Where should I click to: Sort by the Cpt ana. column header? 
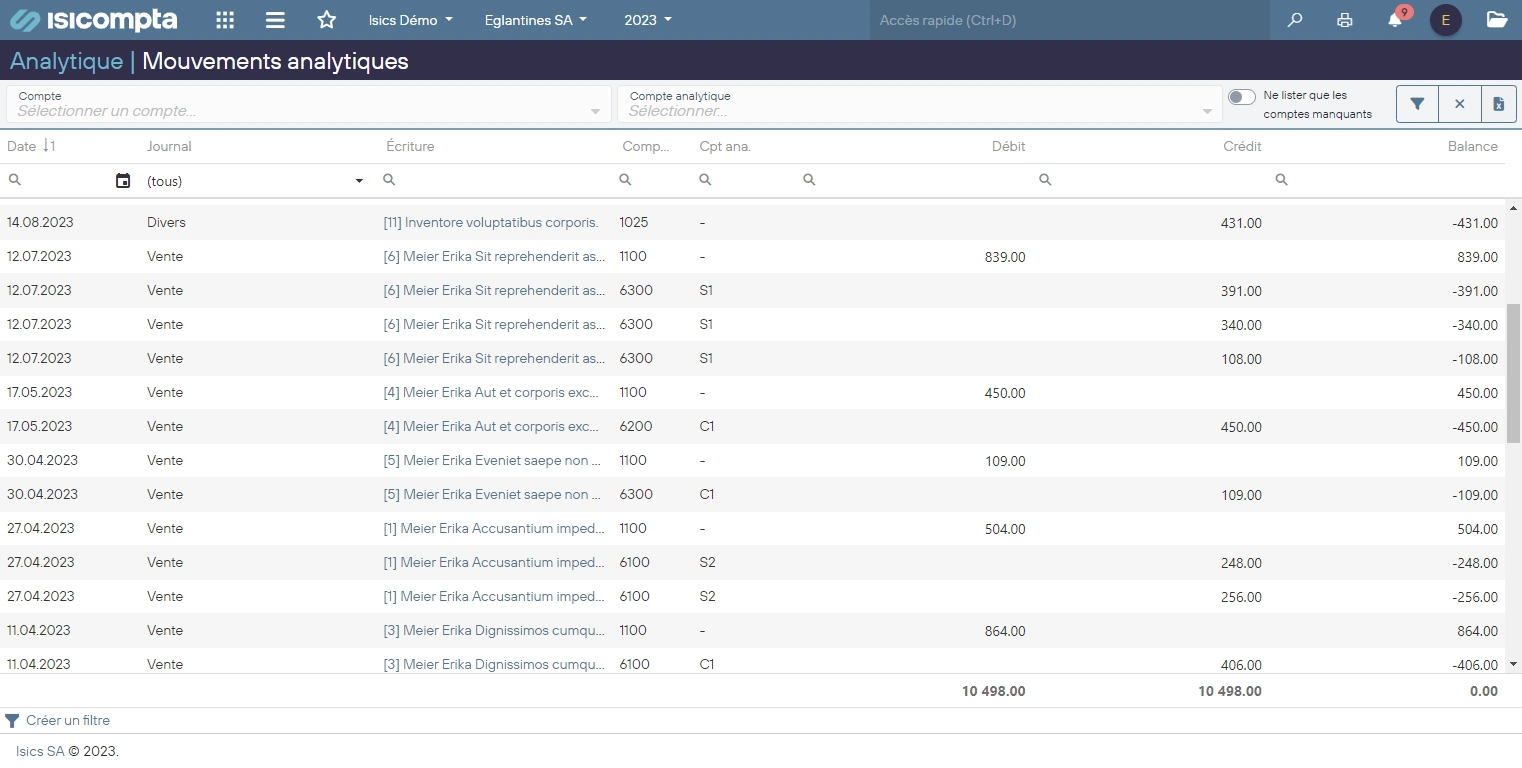[725, 147]
